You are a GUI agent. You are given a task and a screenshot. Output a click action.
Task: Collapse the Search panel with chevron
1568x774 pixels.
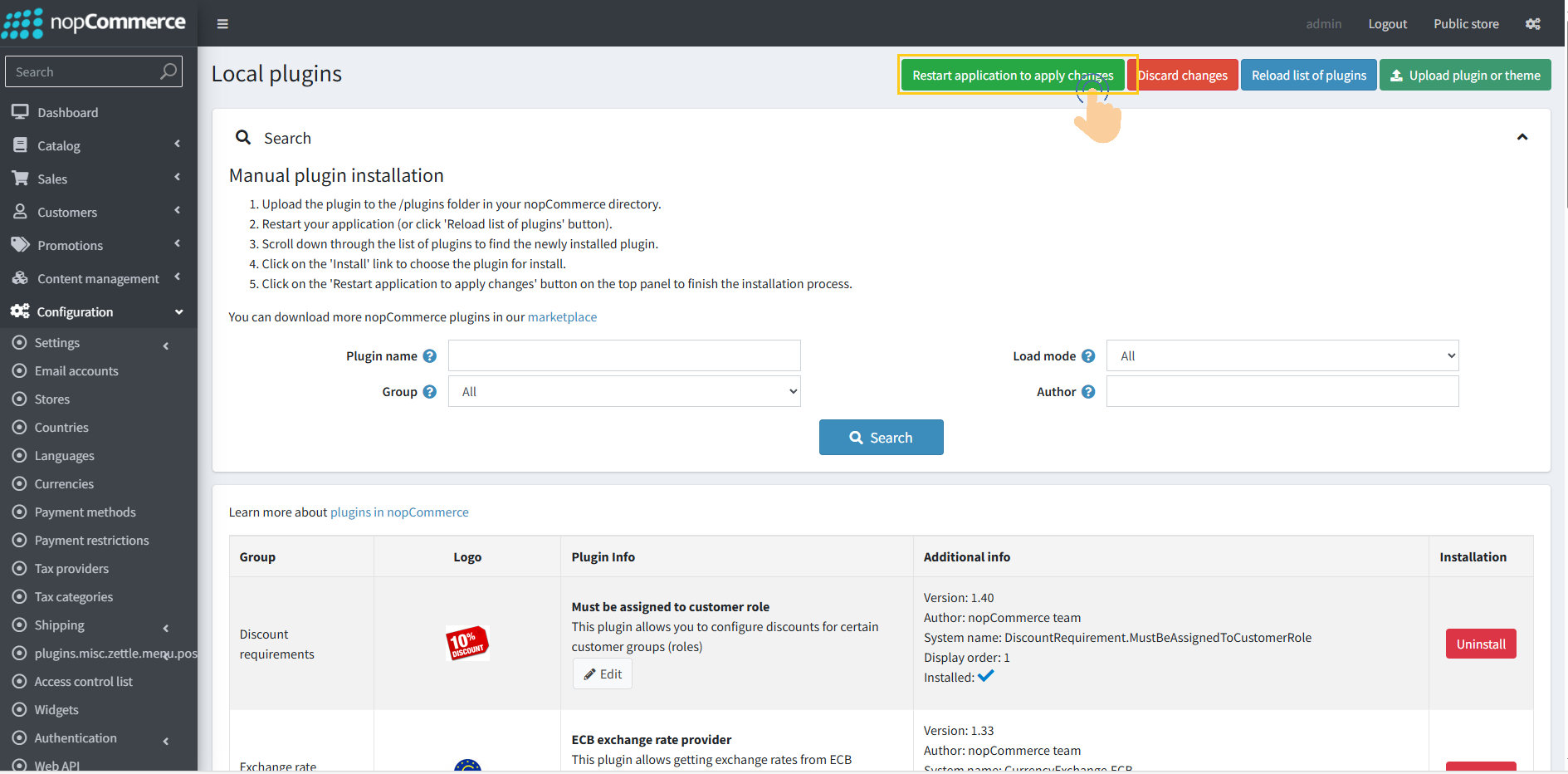[1522, 138]
